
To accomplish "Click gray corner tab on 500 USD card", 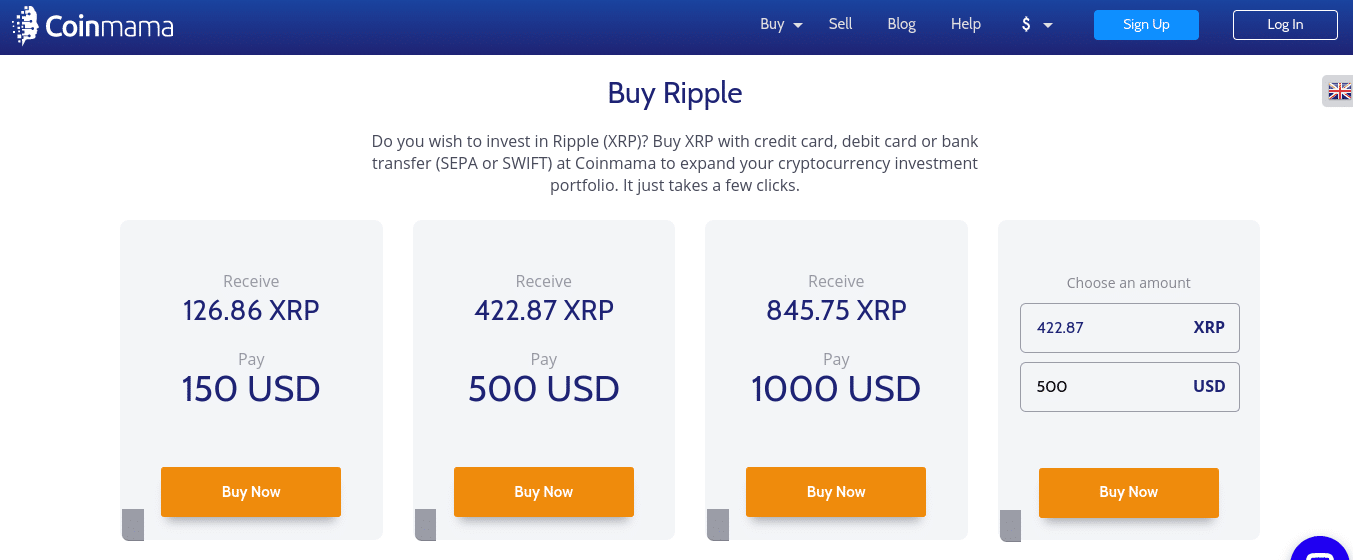I will pos(425,524).
